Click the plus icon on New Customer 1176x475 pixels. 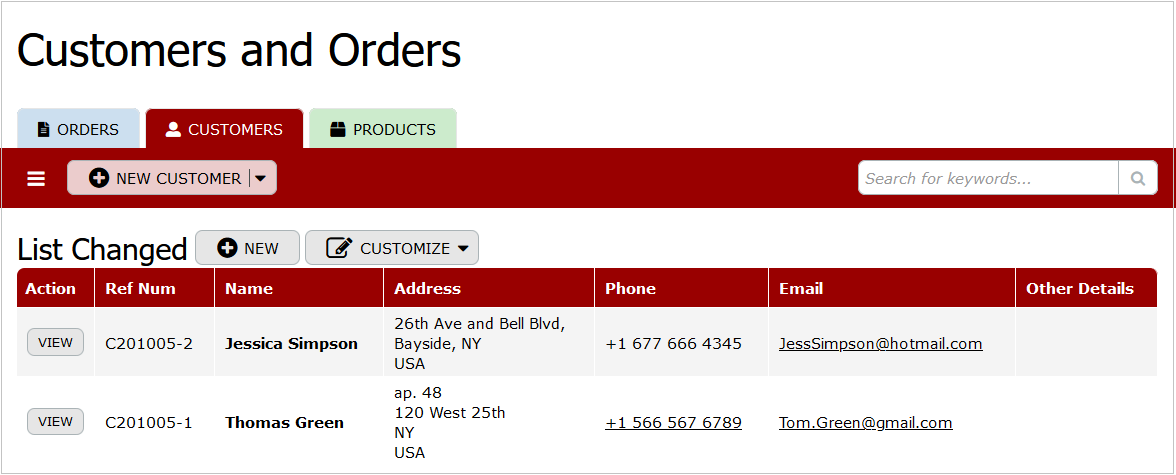99,178
